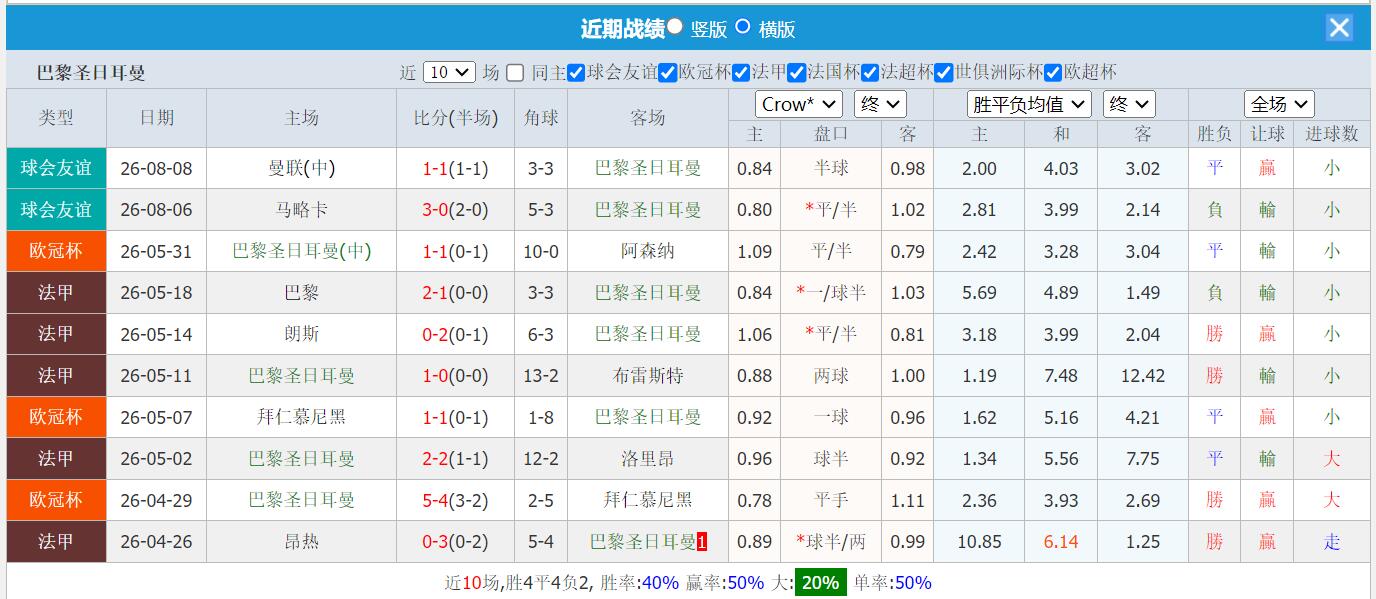
Task: Click the 13-2 corner count
Action: click(x=541, y=376)
